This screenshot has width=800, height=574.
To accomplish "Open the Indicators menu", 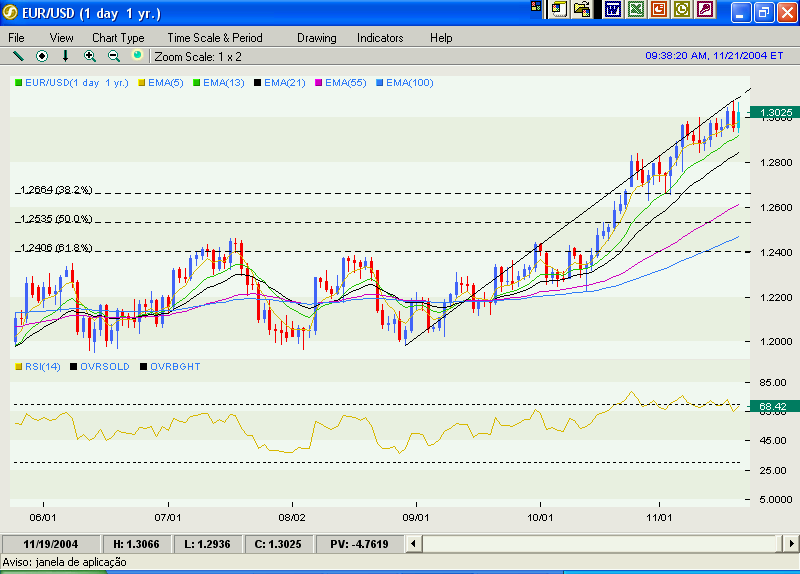I will point(380,37).
